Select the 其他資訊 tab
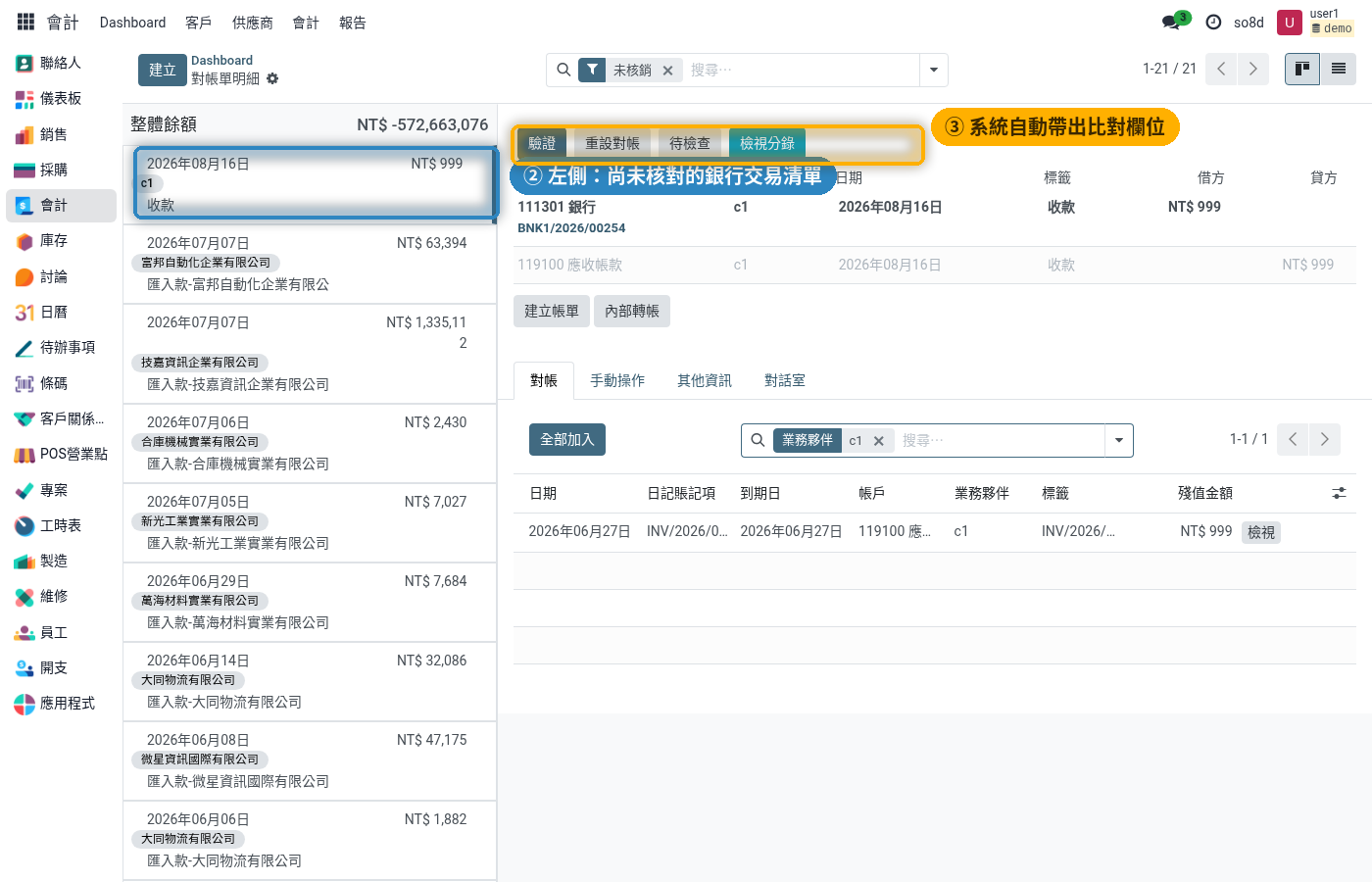Image resolution: width=1372 pixels, height=882 pixels. tap(705, 380)
